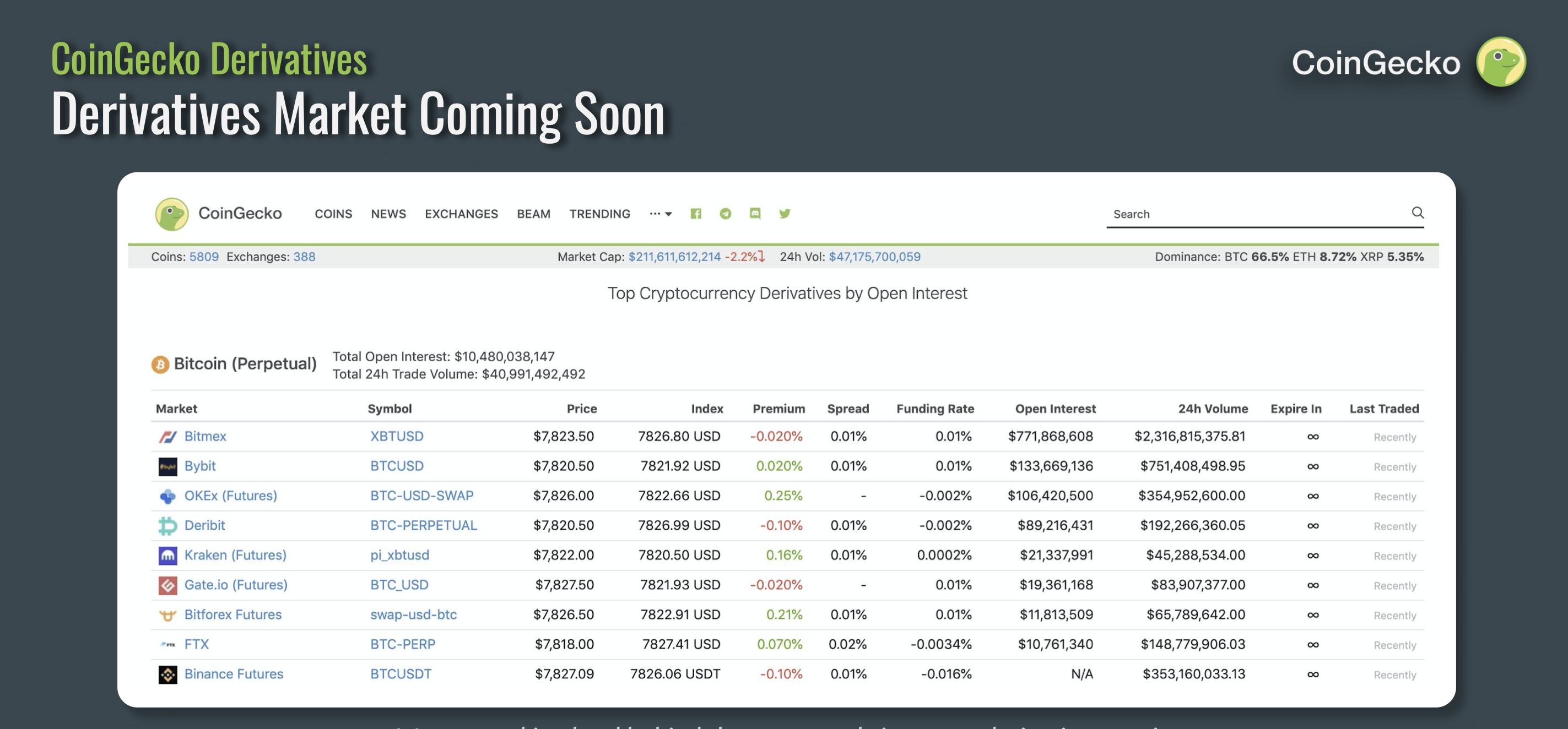1568x729 pixels.
Task: Click the Symbol column header
Action: [x=390, y=409]
